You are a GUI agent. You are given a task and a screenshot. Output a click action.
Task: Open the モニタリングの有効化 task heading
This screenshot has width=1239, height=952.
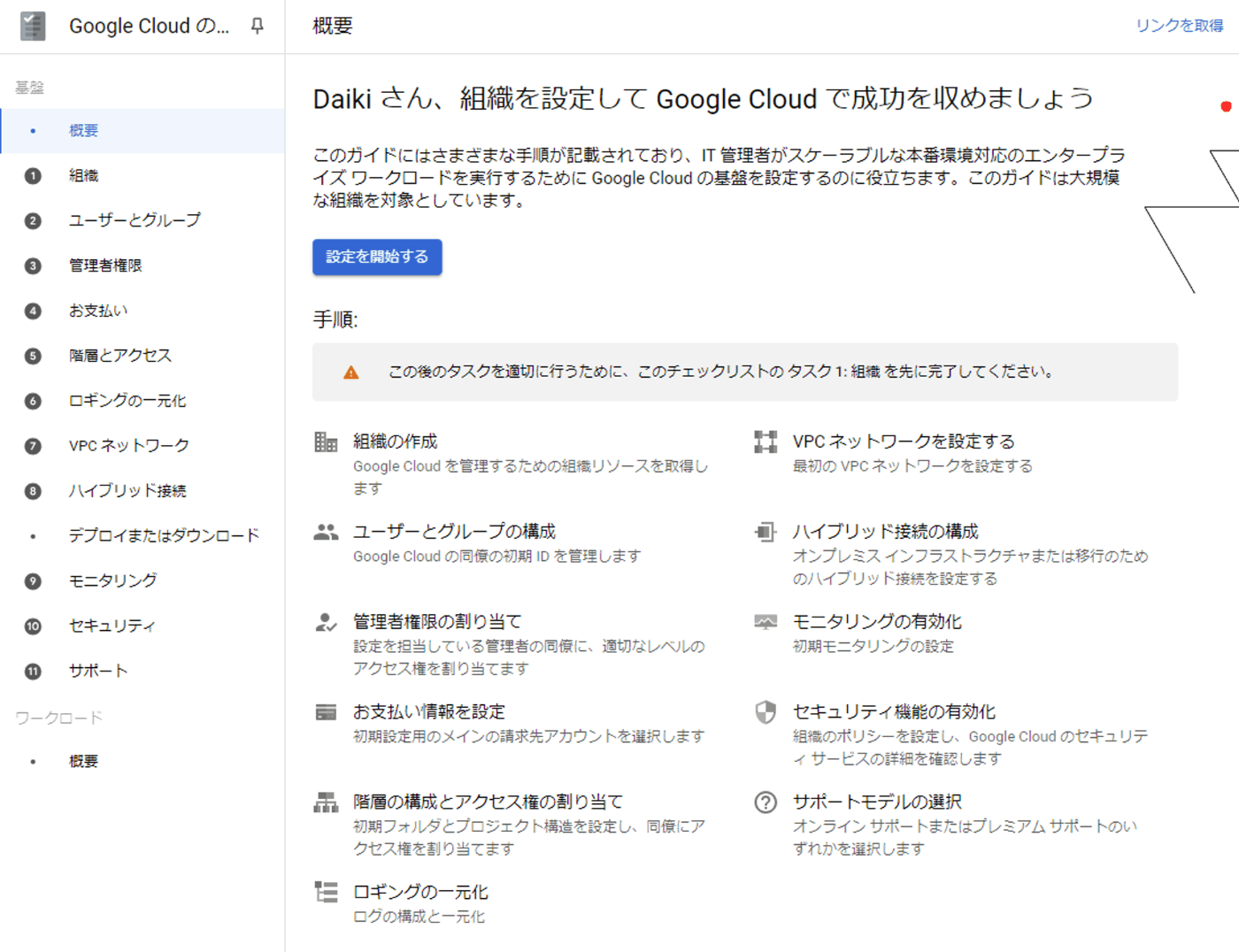coord(877,622)
